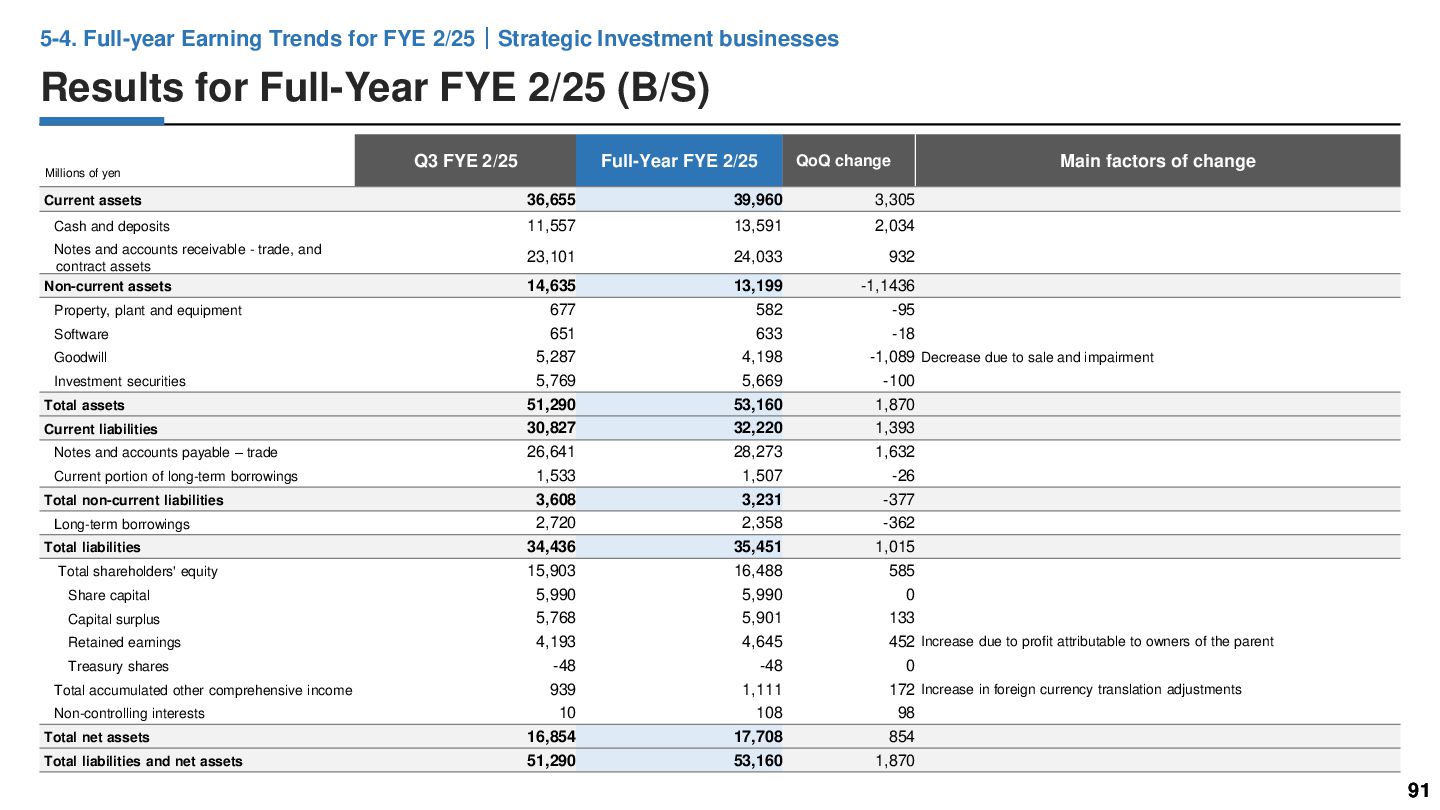The height and width of the screenshot is (810, 1440).
Task: Click the Goodwill row label
Action: click(81, 357)
